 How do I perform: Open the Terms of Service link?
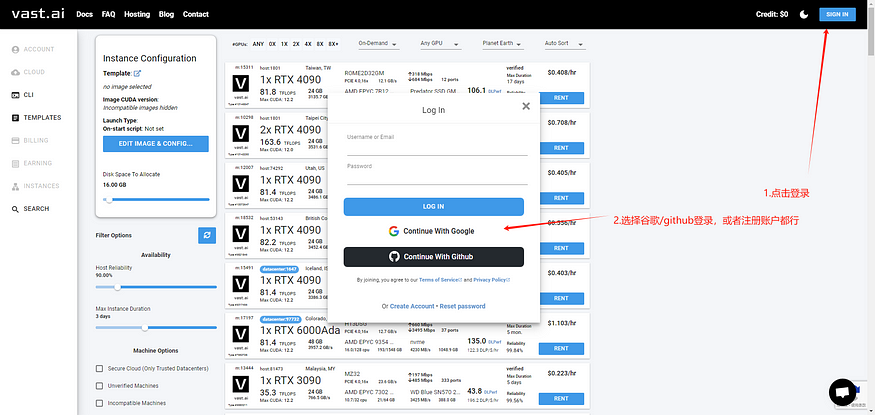[439, 280]
